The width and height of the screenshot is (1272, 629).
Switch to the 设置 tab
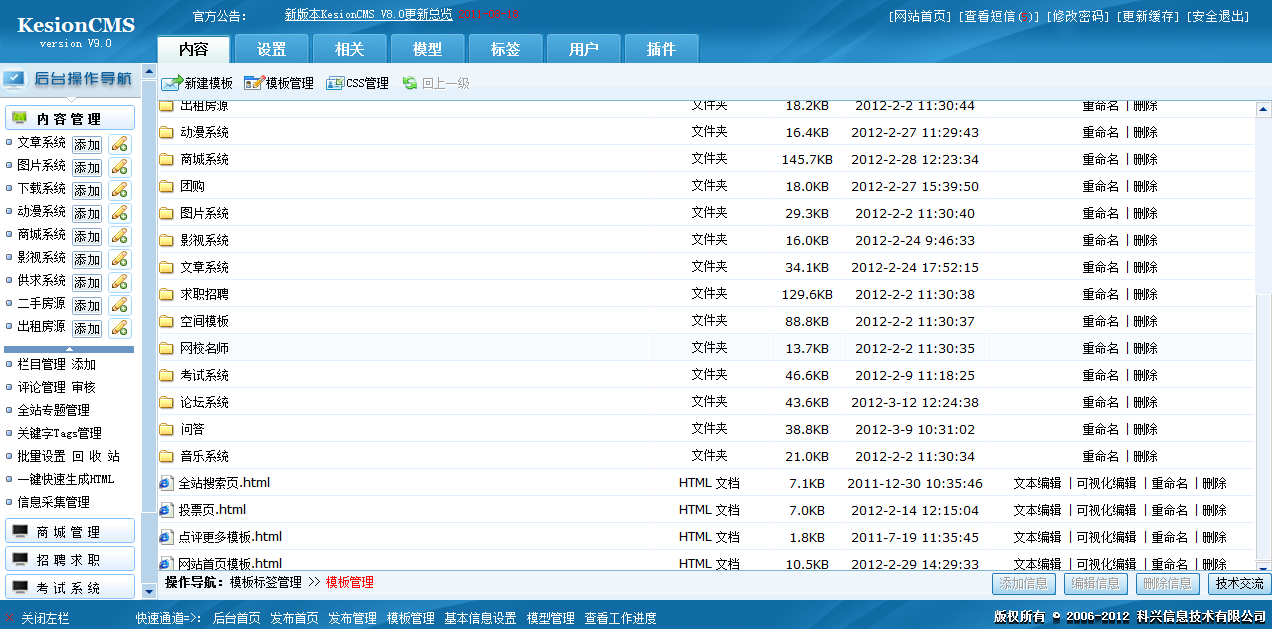(272, 49)
